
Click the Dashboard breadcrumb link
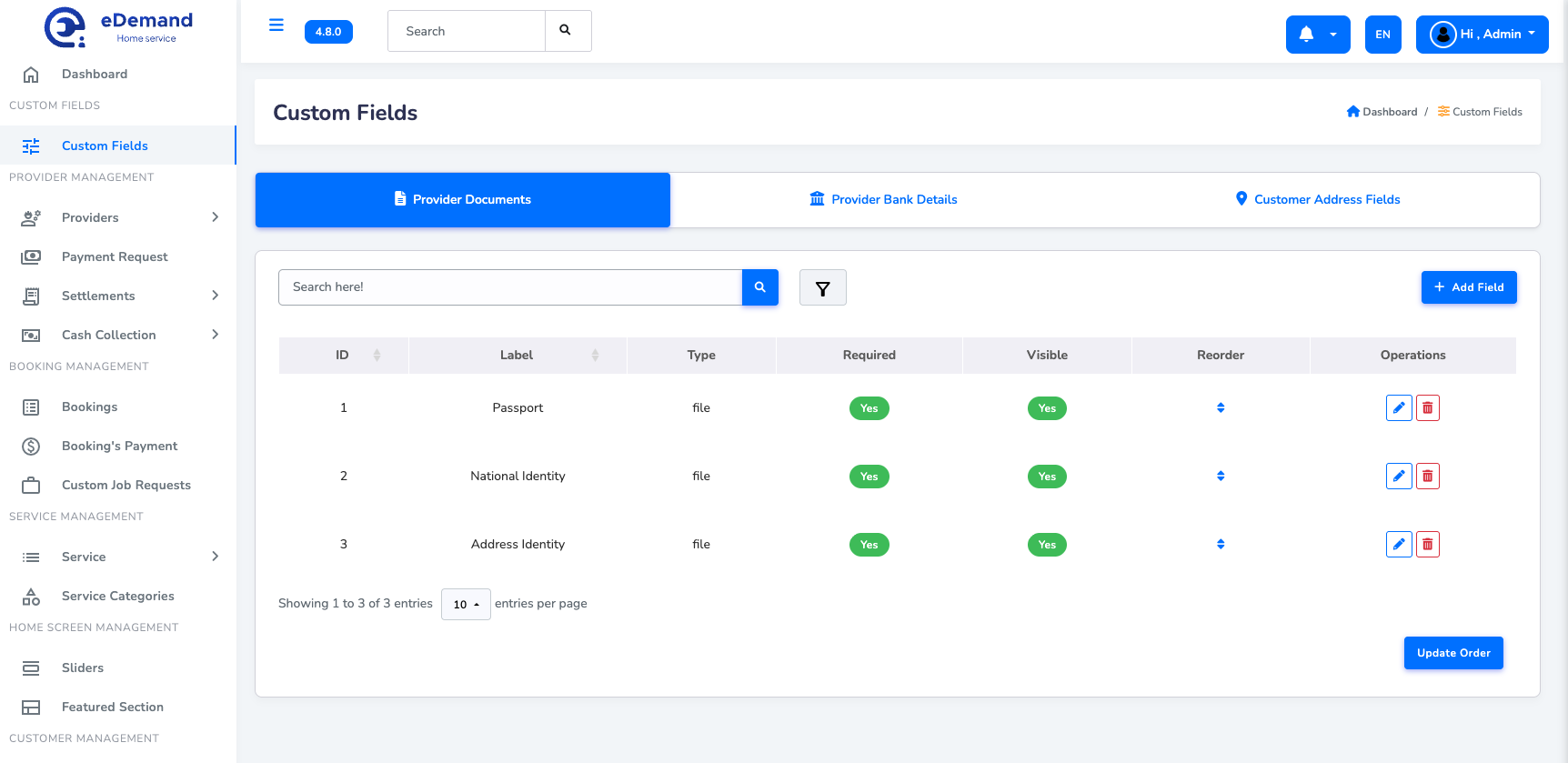tap(1382, 112)
